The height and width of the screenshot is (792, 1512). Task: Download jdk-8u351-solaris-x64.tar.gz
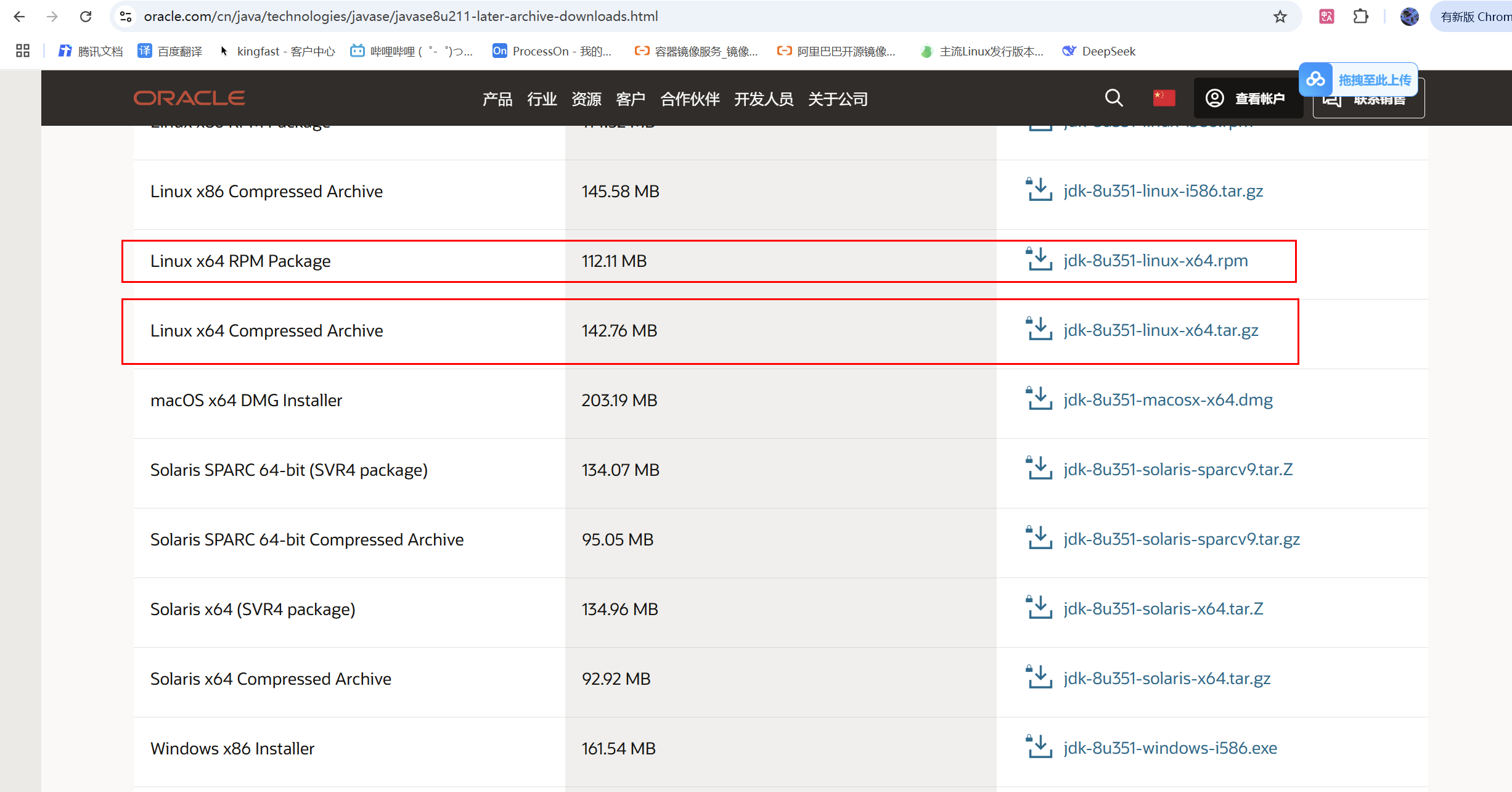click(x=1167, y=679)
